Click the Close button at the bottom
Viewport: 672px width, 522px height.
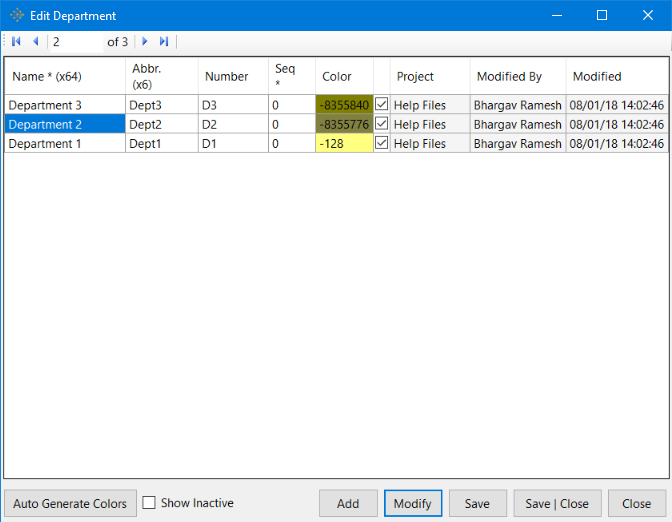(637, 503)
